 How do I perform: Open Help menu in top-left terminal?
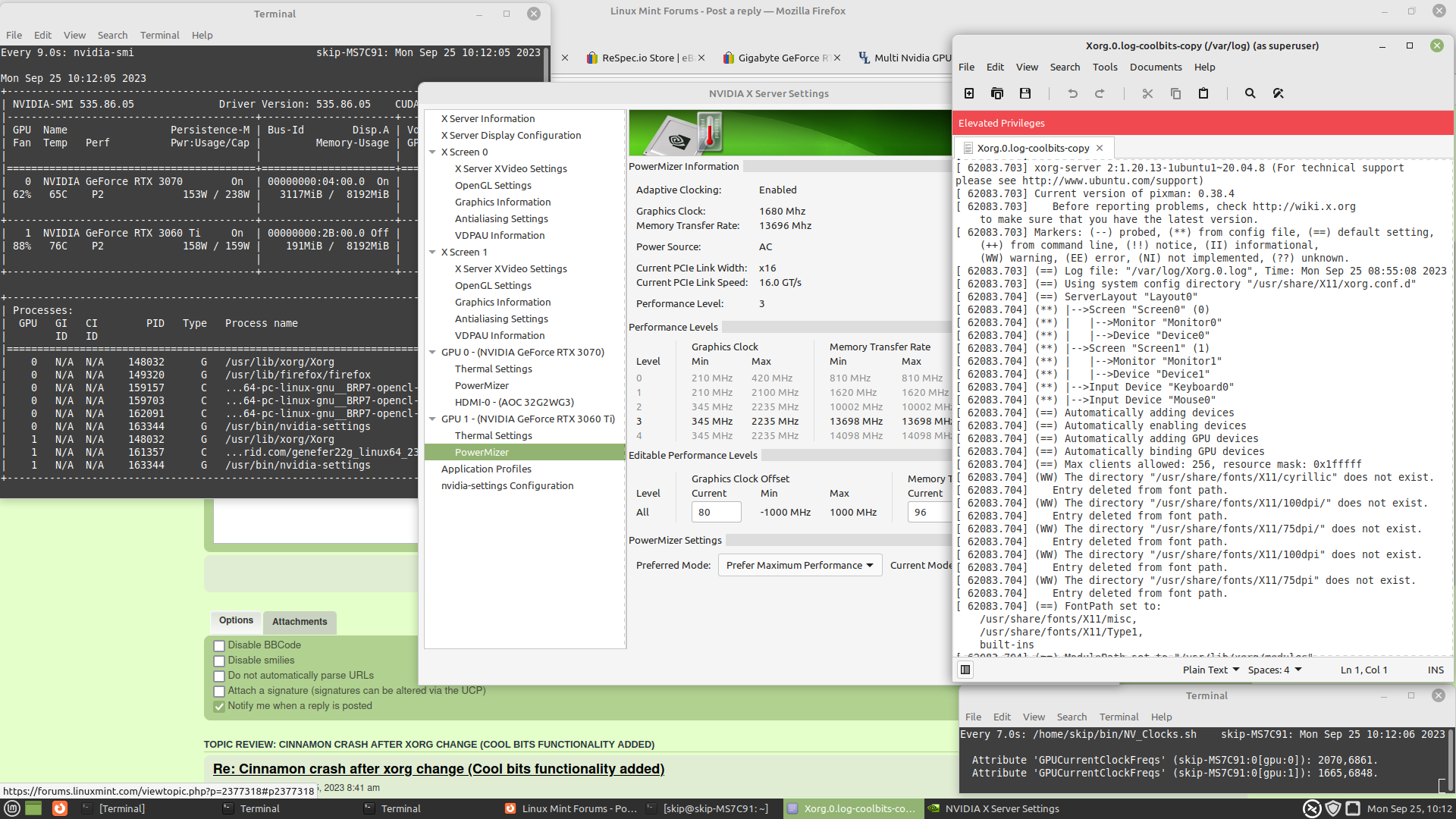tap(202, 35)
